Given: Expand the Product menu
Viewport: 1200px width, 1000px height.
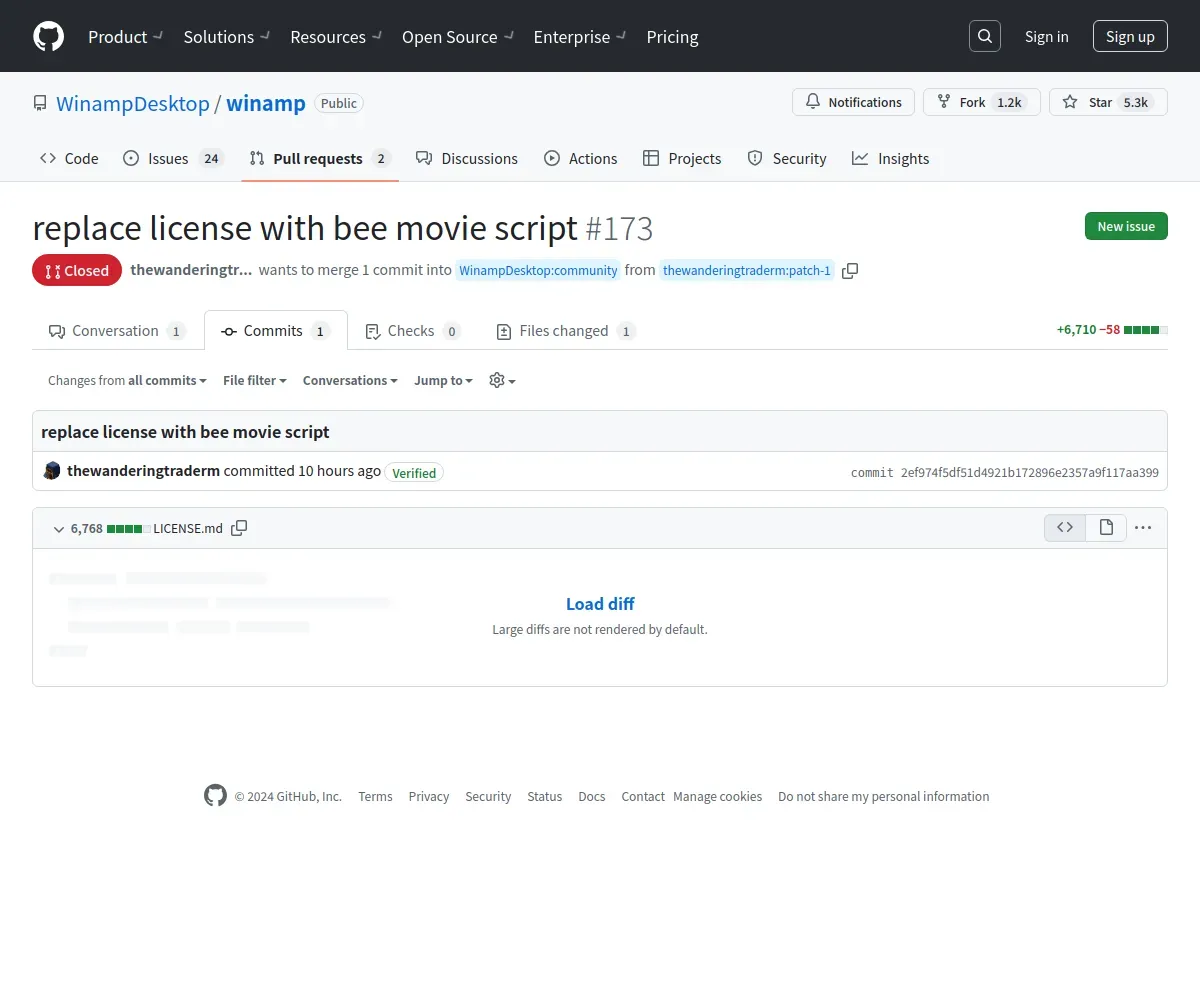Looking at the screenshot, I should coord(125,36).
